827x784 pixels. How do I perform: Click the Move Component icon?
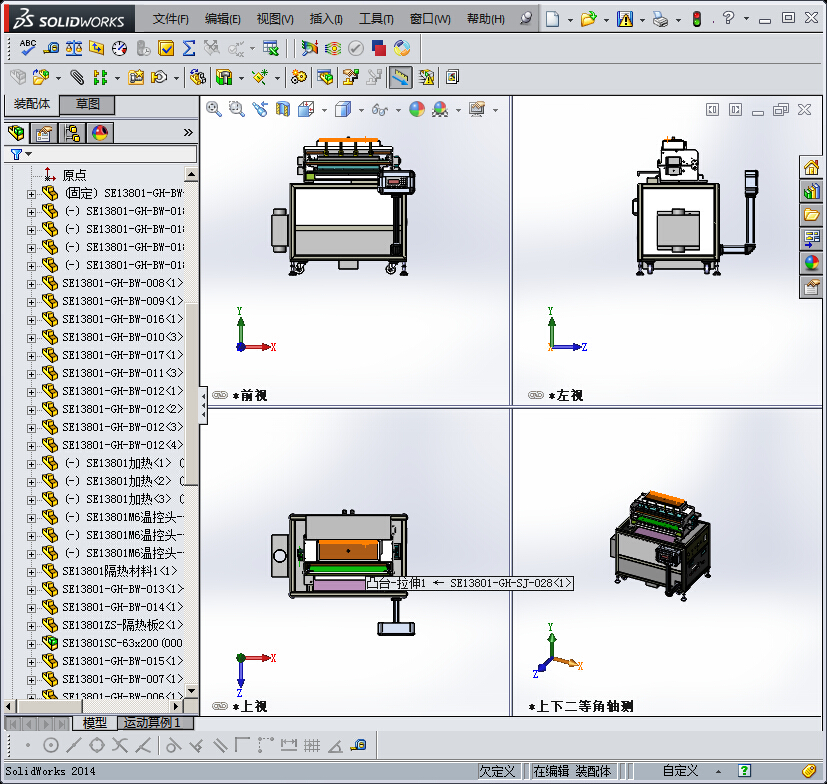[x=159, y=78]
